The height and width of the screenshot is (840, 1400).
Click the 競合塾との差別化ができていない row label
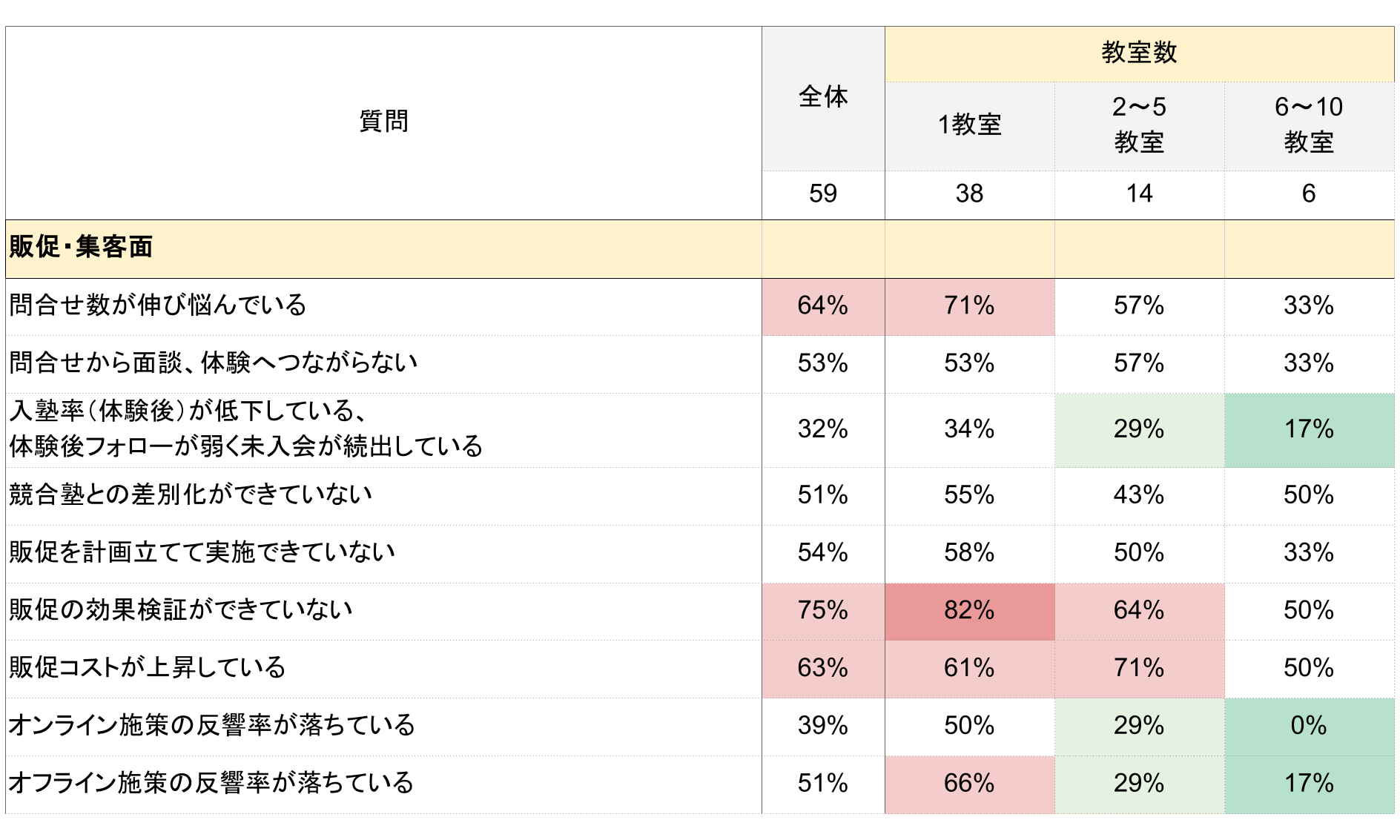191,495
